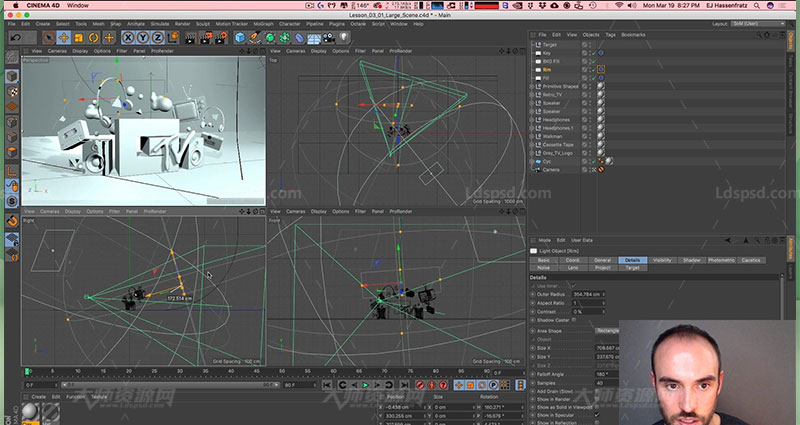Click the Play Forward button in timeline
The width and height of the screenshot is (800, 425).
pyautogui.click(x=365, y=385)
